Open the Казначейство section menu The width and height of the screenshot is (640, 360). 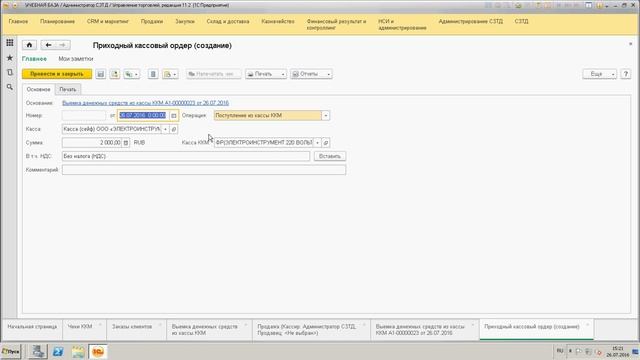(278, 21)
